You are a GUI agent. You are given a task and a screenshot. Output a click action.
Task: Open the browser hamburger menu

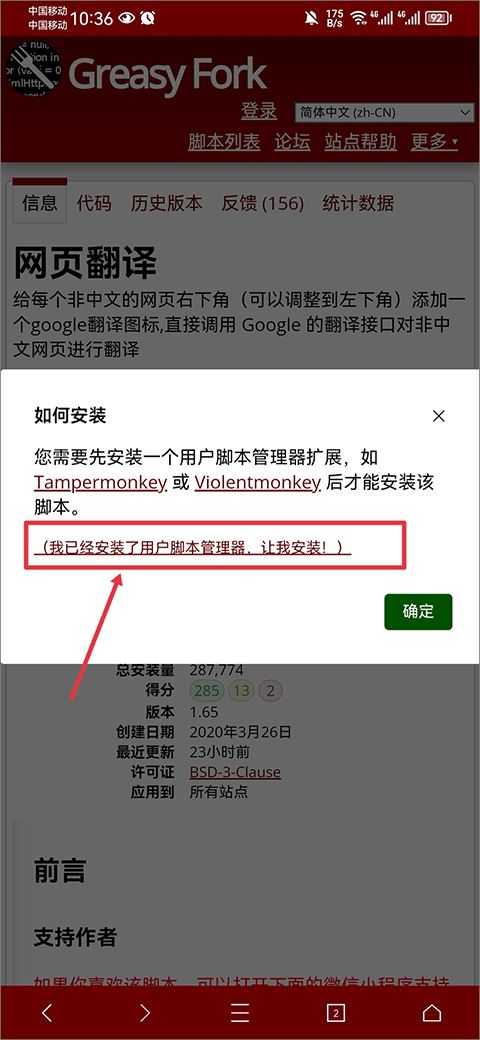point(240,1013)
